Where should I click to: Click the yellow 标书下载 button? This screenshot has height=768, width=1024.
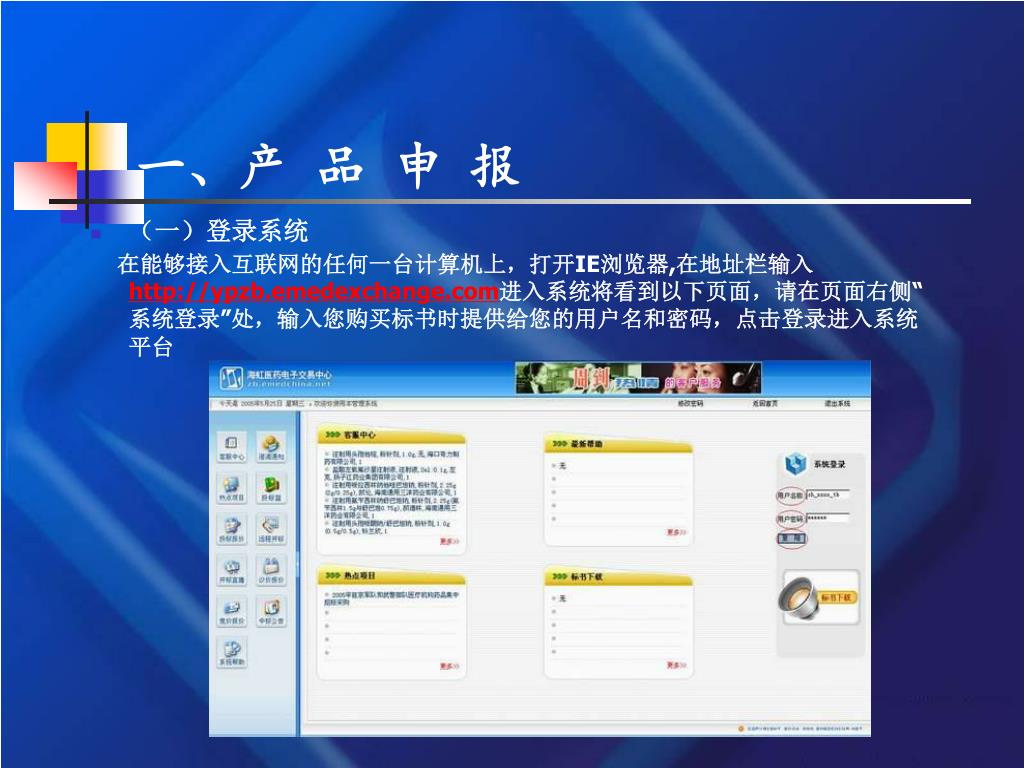pyautogui.click(x=836, y=598)
